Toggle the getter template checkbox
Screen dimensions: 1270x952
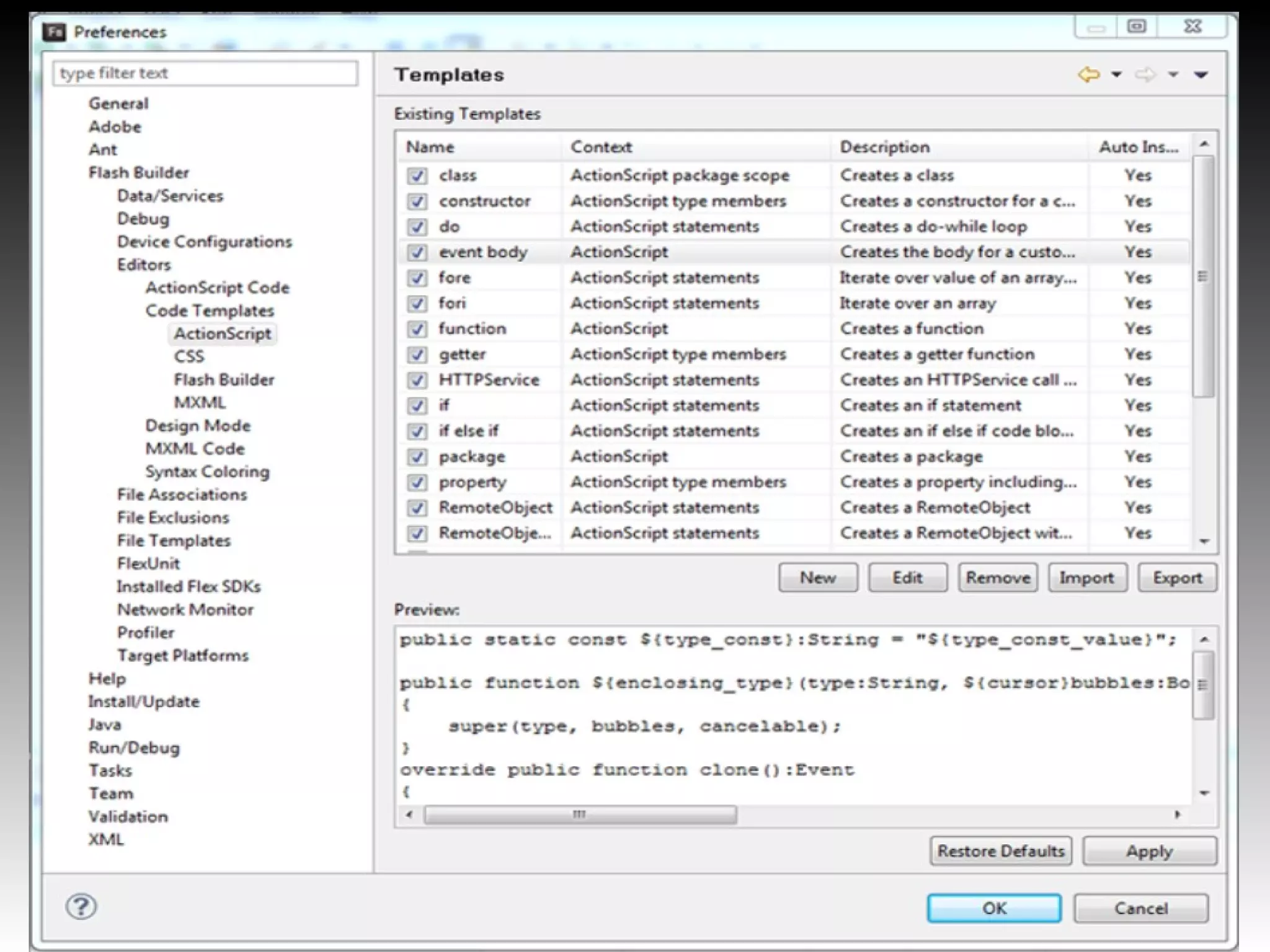[x=417, y=355]
